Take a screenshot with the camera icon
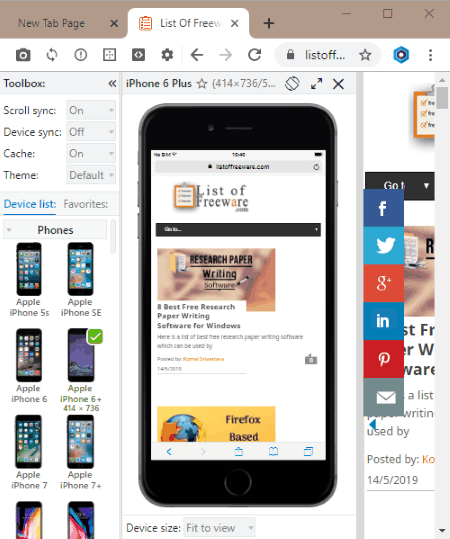450x539 pixels. click(x=23, y=55)
